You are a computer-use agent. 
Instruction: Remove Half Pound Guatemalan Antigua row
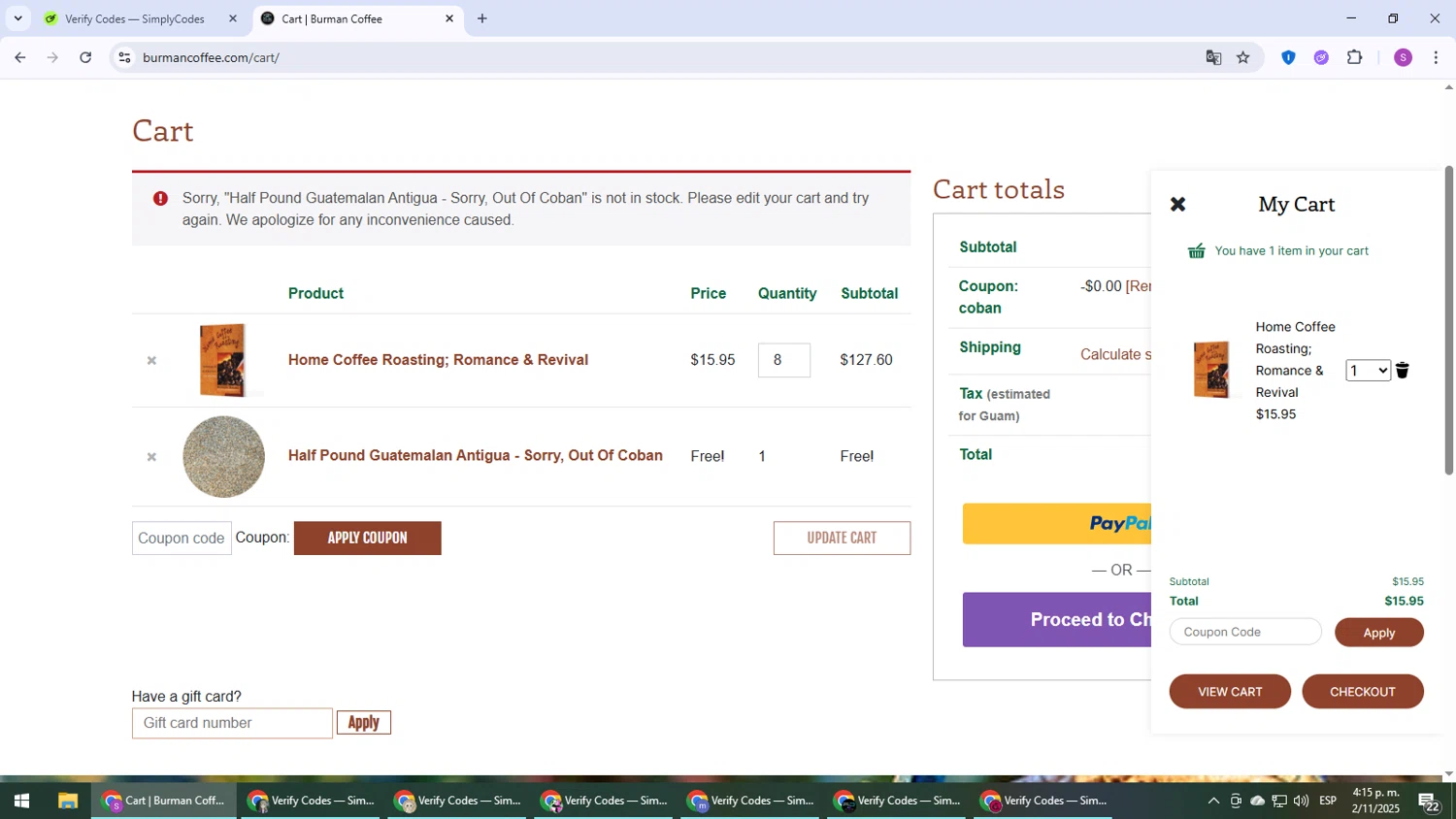(151, 456)
